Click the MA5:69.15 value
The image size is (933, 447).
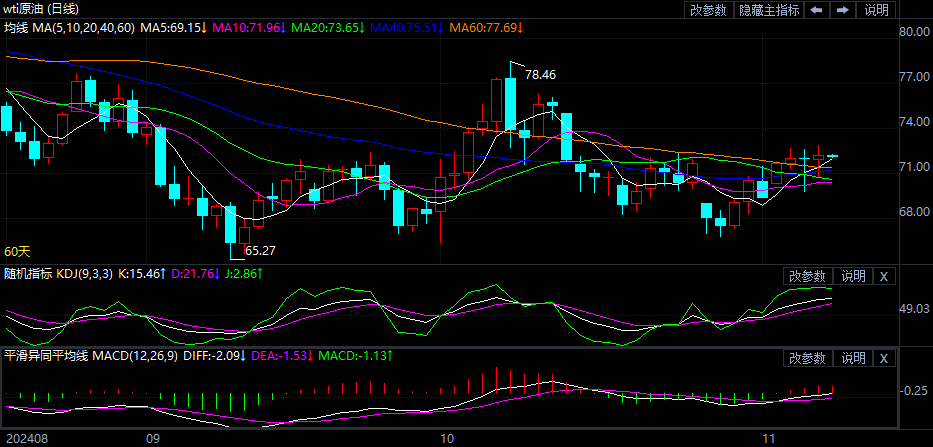point(173,27)
